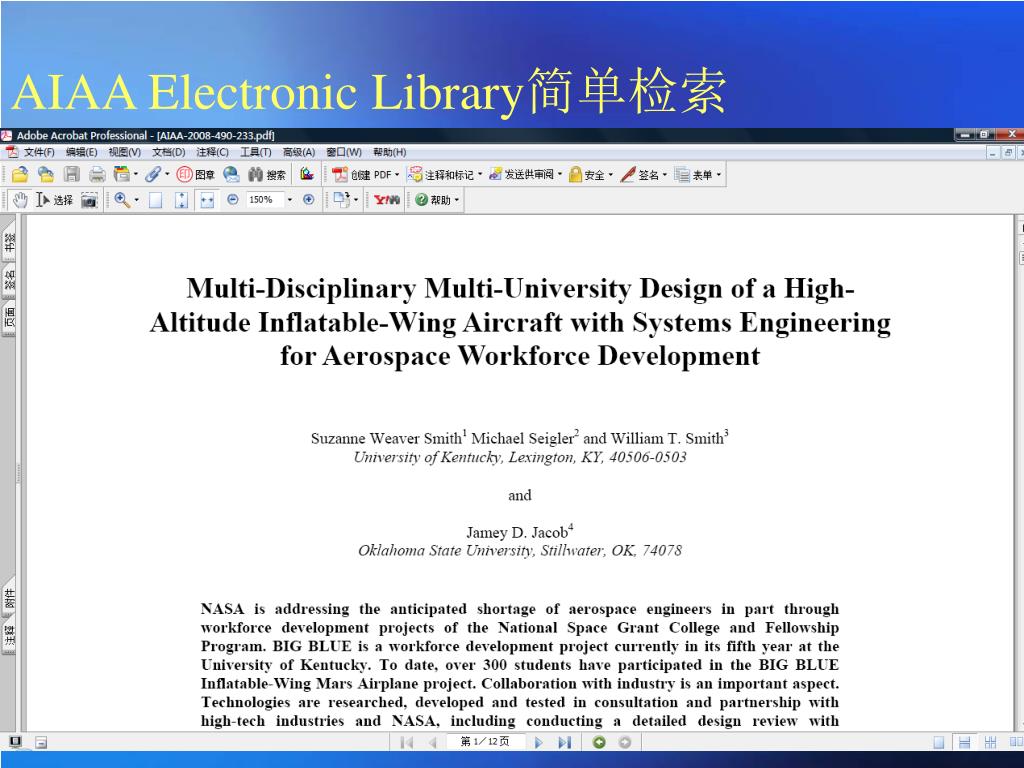Screen dimensions: 1024x768
Task: Click the Acrobat PDF icon in menu bar
Action: coord(11,152)
